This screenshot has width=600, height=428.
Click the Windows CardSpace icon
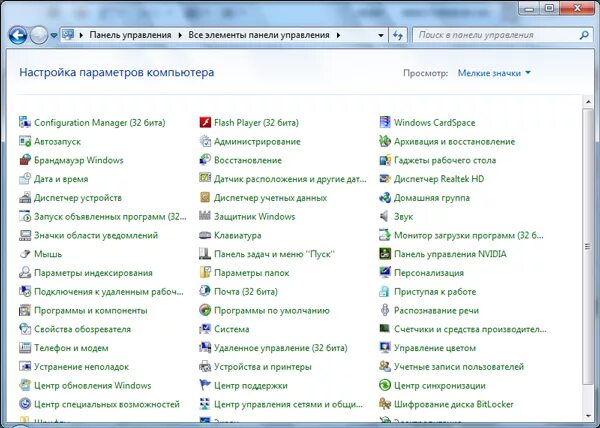pyautogui.click(x=385, y=122)
